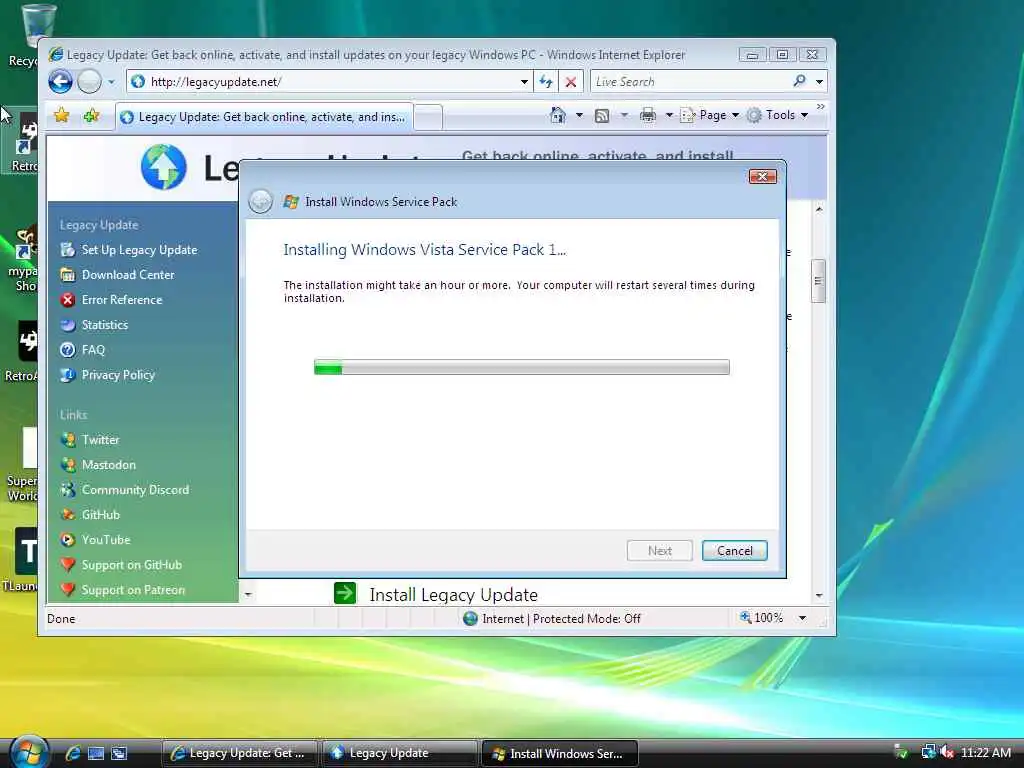Open address bar URL history dropdown
This screenshot has width=1024, height=768.
coord(524,82)
